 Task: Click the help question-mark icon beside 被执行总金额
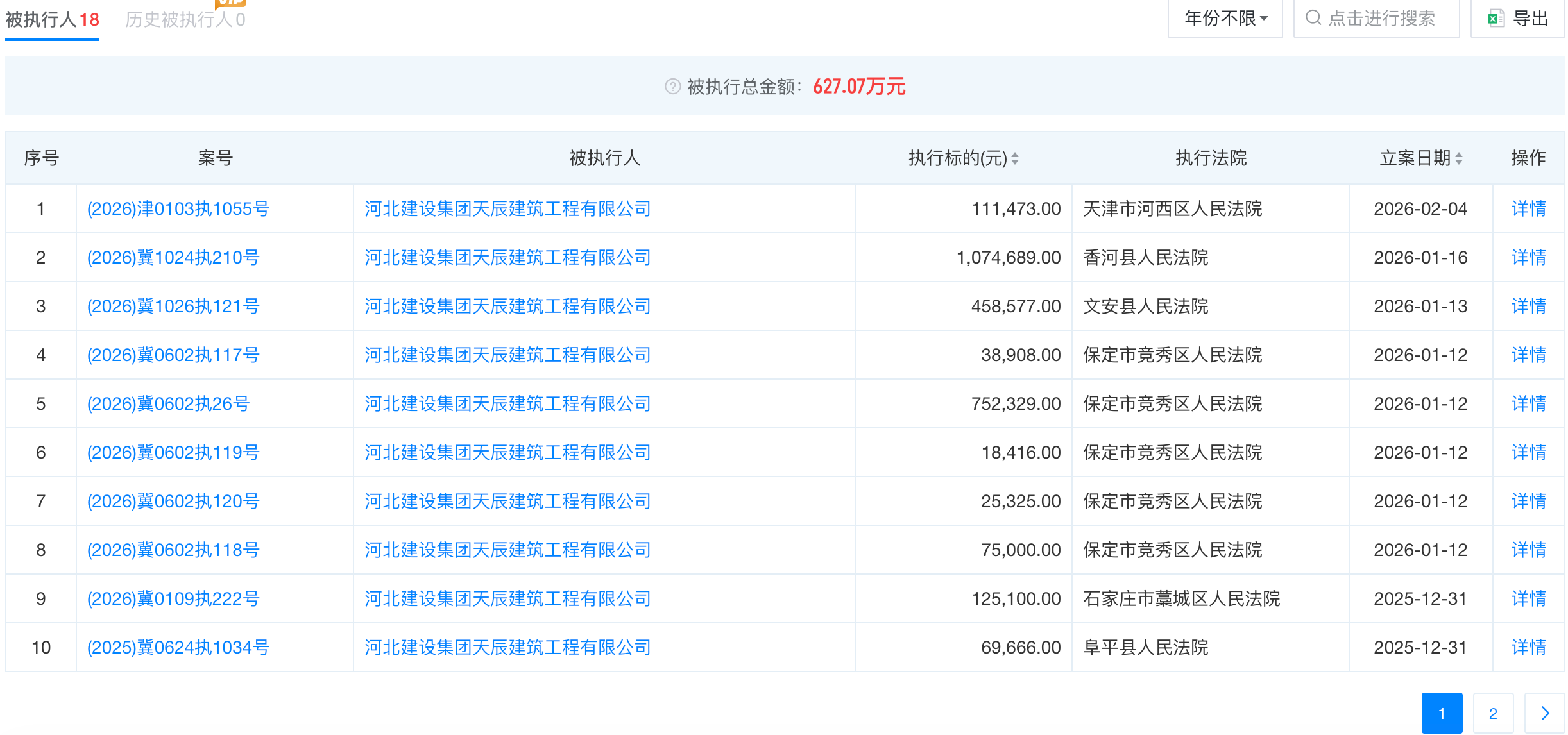[672, 87]
